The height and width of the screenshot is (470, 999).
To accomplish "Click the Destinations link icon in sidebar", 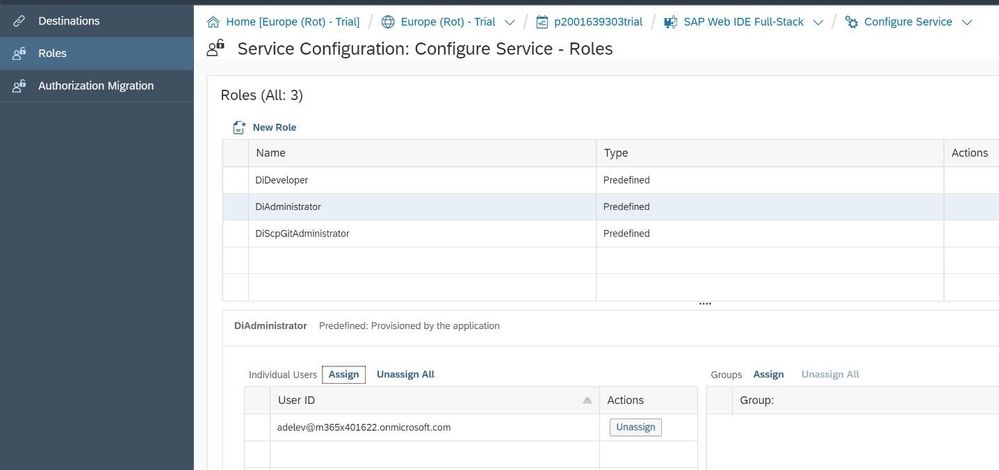I will pos(18,21).
